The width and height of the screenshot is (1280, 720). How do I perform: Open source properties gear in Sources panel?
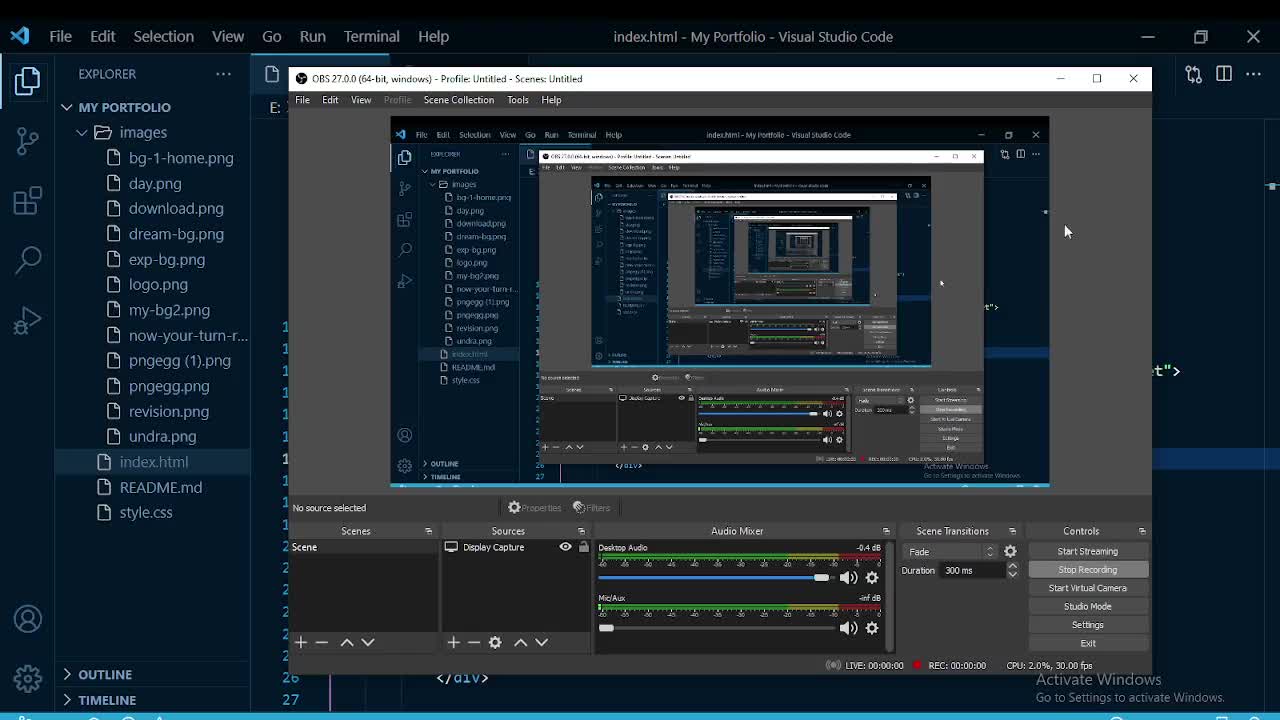(495, 642)
